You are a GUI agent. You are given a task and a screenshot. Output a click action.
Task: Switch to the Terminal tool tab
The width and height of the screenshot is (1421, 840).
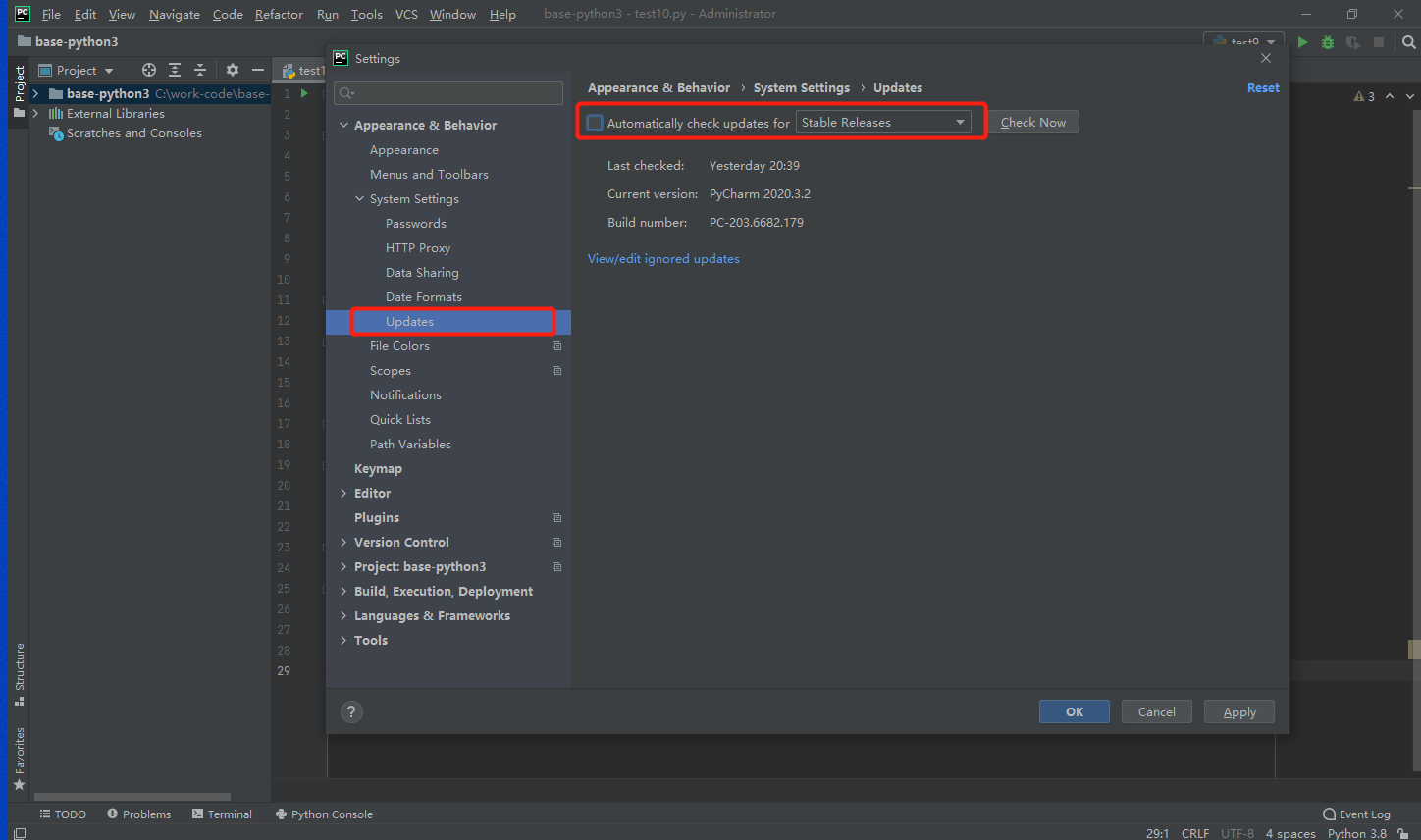223,814
